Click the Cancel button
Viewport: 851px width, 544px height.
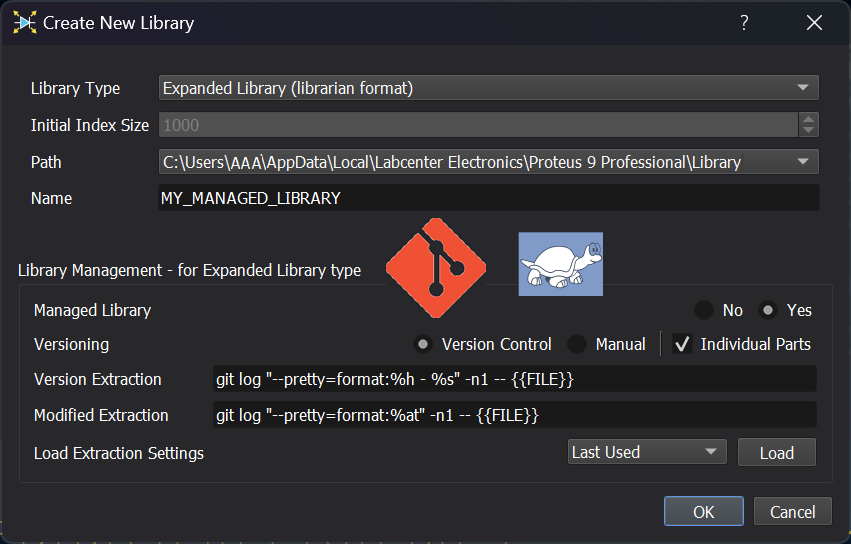pyautogui.click(x=792, y=511)
